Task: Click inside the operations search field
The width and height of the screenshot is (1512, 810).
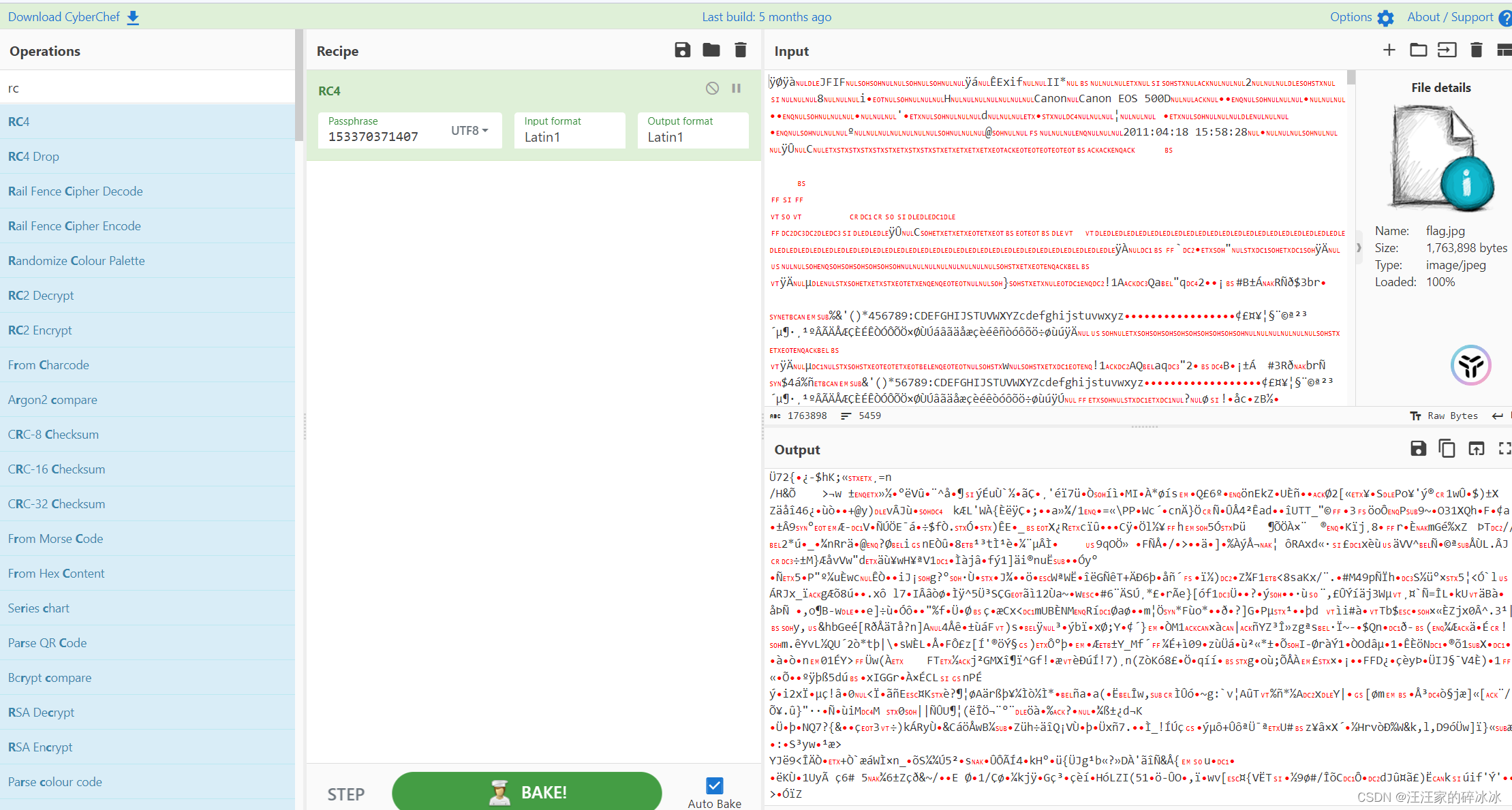Action: point(147,88)
